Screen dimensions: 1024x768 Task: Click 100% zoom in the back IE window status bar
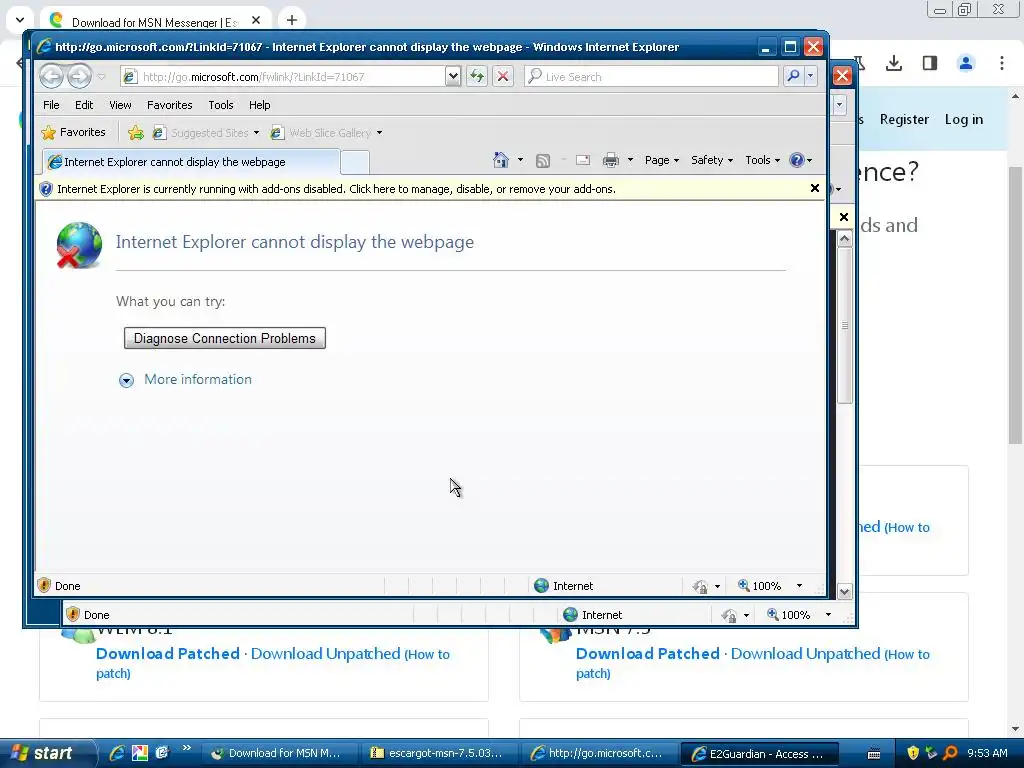(789, 615)
